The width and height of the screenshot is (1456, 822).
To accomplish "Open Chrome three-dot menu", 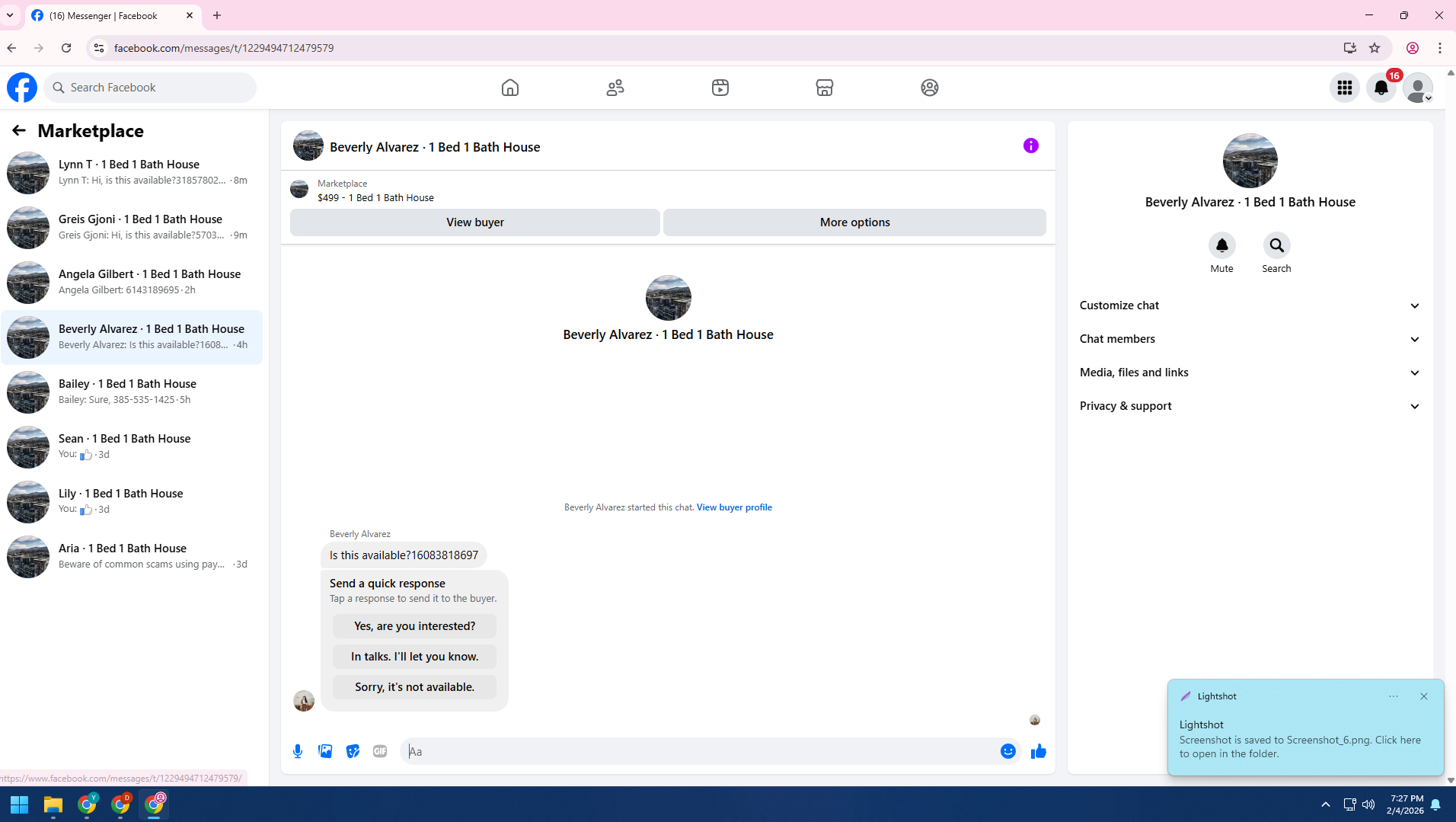I will (x=1440, y=48).
